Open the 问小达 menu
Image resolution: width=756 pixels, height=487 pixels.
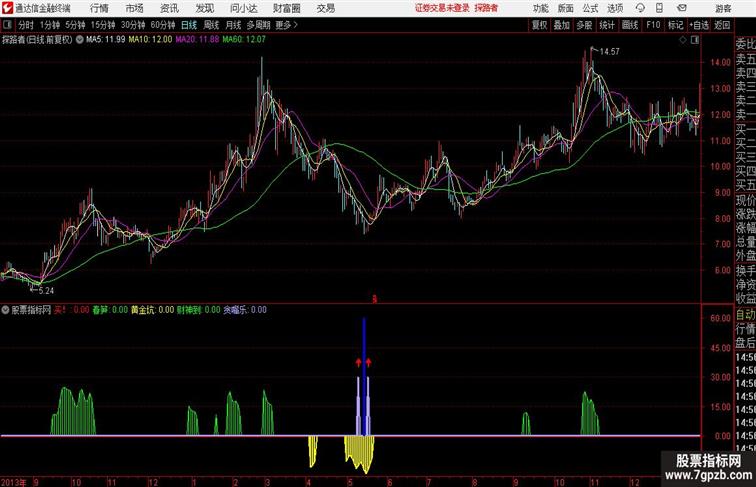click(243, 8)
